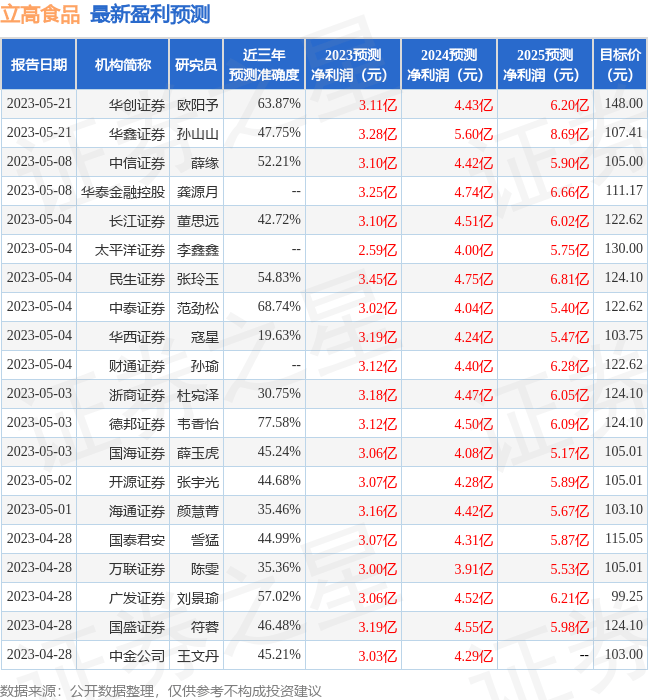Image resolution: width=648 pixels, height=700 pixels.
Task: Click 2024 profit forecast 5.60亿
Action: click(x=474, y=134)
